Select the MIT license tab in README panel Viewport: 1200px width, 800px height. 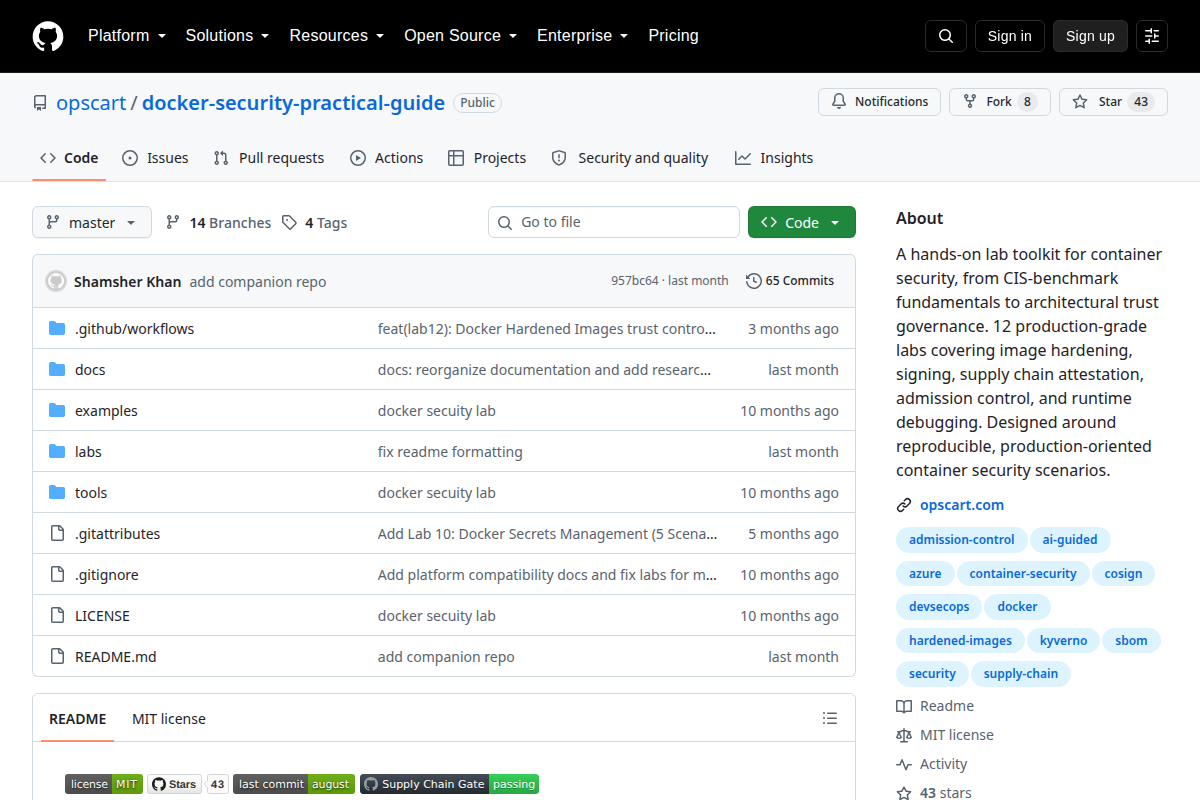click(169, 719)
